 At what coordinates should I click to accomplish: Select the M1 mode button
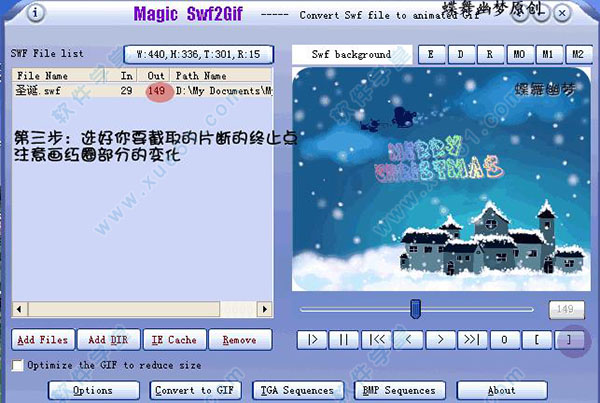(x=549, y=54)
